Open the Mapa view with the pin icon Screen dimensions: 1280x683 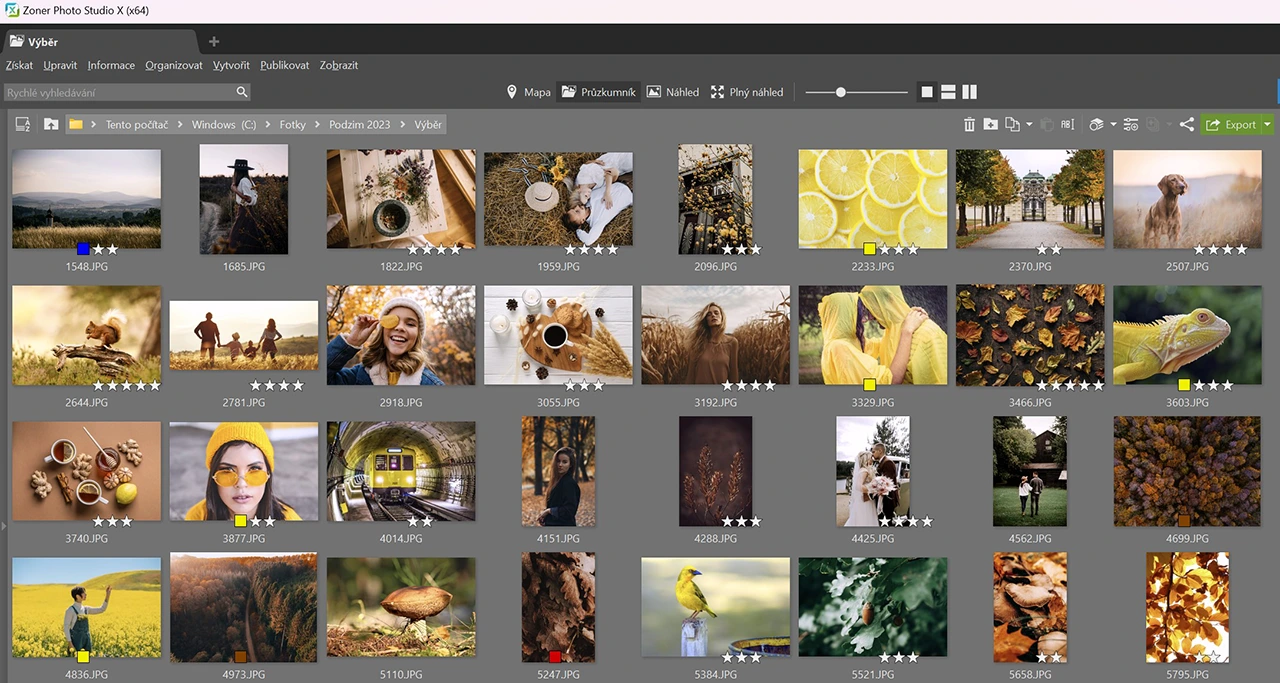(513, 91)
